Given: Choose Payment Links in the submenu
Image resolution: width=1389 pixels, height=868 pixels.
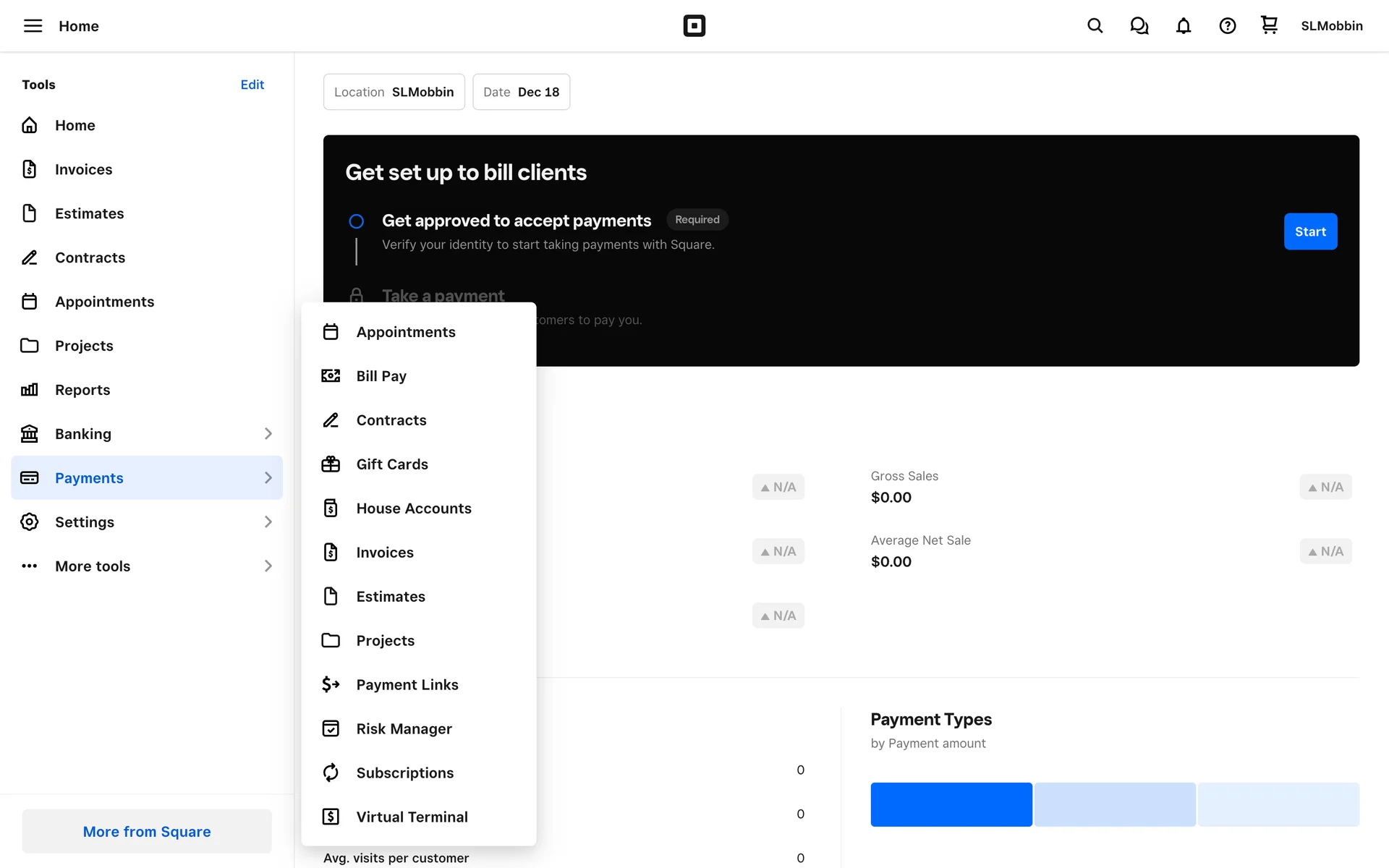Looking at the screenshot, I should click(407, 684).
